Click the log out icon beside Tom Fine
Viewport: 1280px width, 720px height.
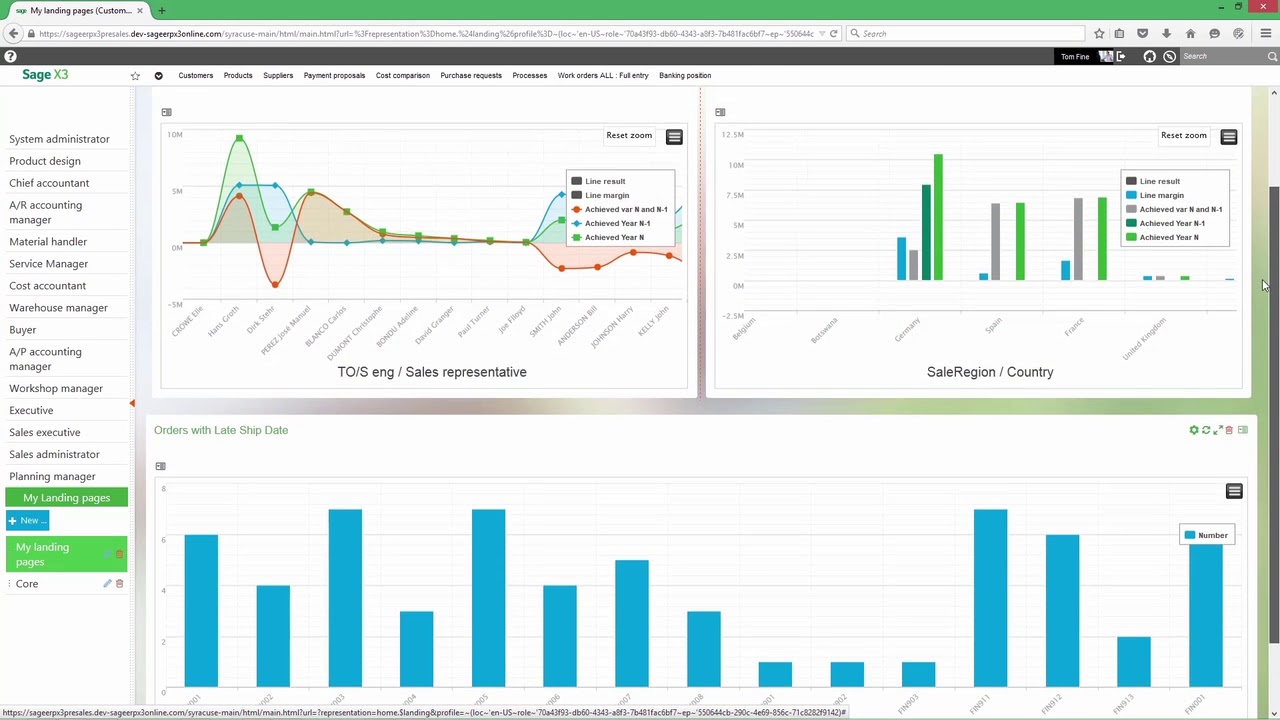coord(1120,56)
